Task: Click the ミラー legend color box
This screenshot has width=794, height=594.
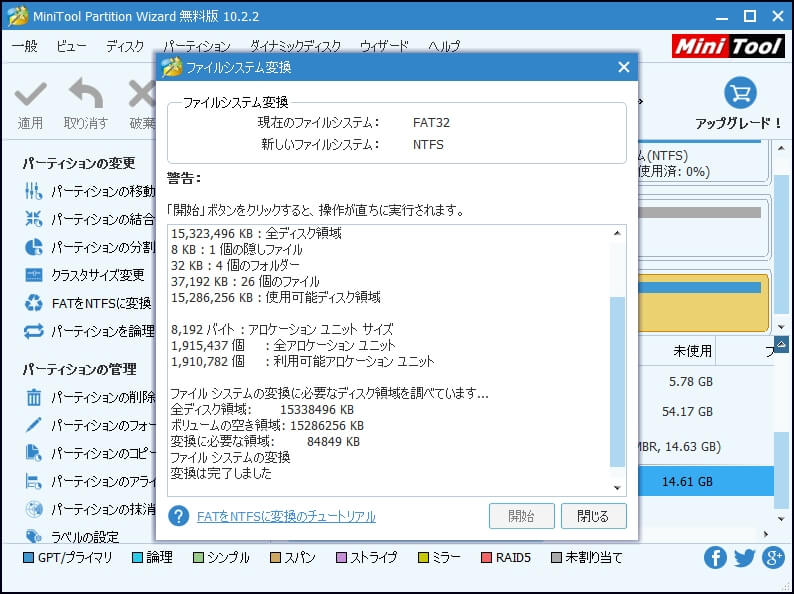Action: tap(423, 558)
